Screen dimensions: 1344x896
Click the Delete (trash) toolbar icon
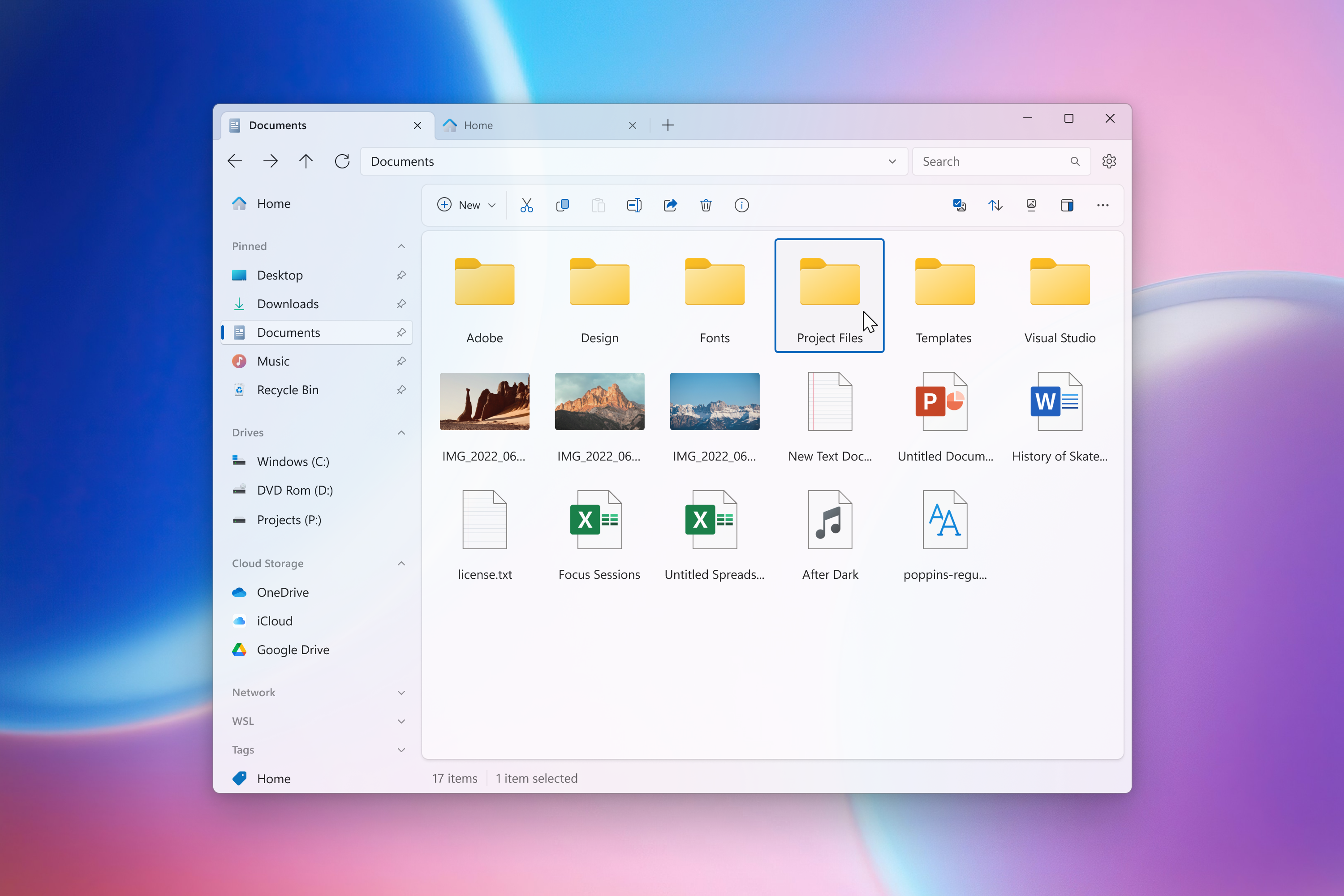706,205
